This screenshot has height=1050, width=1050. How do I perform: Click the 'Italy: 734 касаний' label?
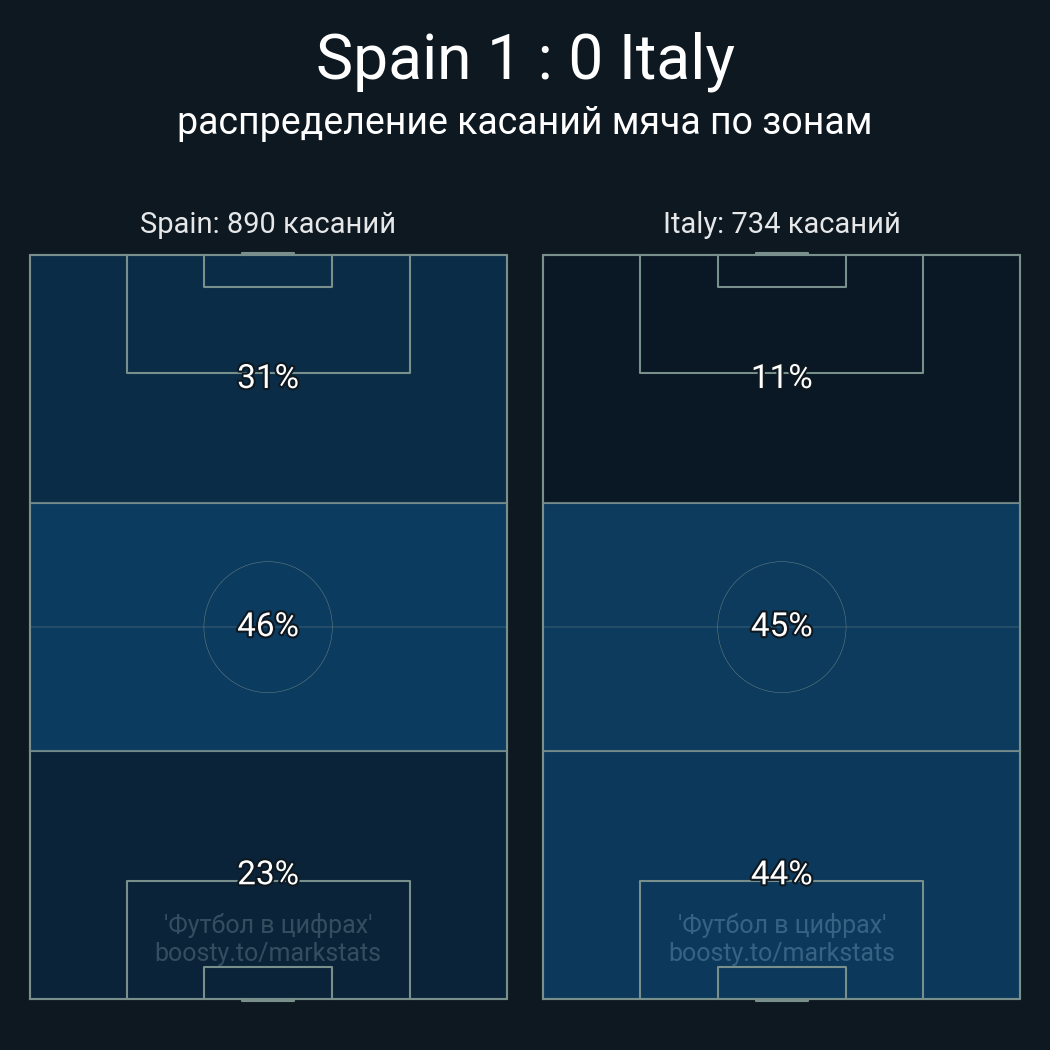pos(781,223)
